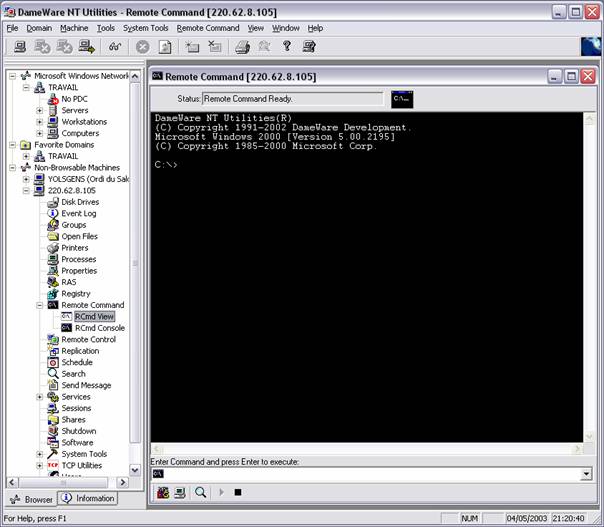Open the Remote Command menu
This screenshot has width=604, height=527.
click(x=208, y=28)
